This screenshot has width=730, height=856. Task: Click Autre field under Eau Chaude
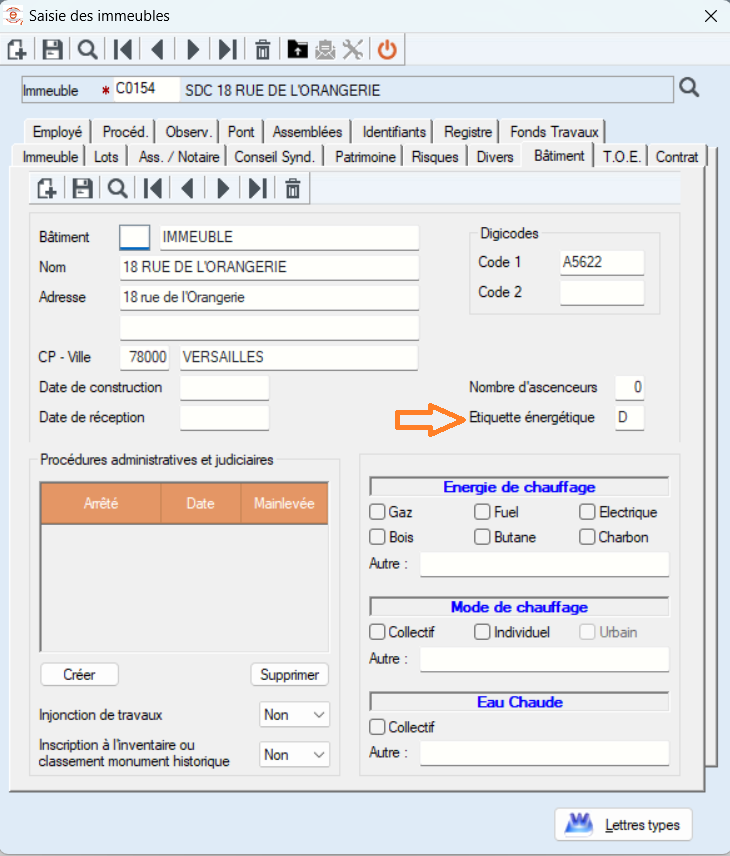544,753
